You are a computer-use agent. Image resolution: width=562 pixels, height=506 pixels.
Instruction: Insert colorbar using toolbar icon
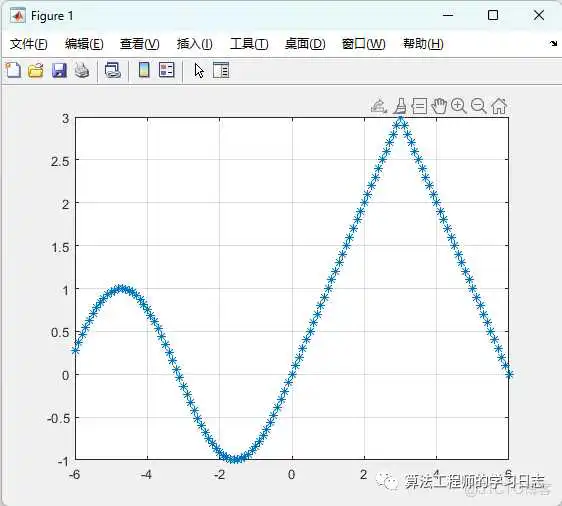(x=144, y=70)
